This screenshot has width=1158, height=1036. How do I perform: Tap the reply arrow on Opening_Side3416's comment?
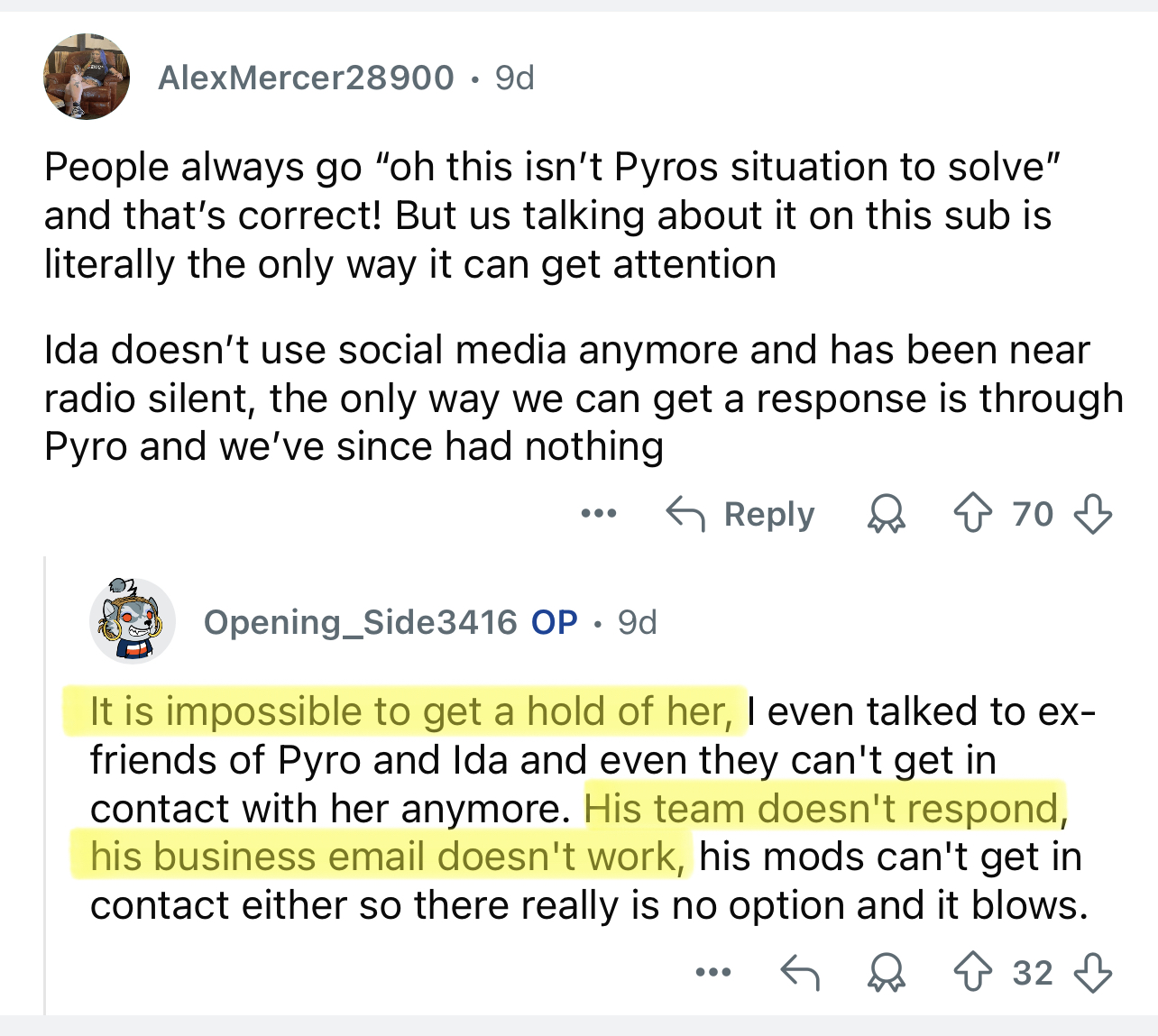click(x=799, y=973)
